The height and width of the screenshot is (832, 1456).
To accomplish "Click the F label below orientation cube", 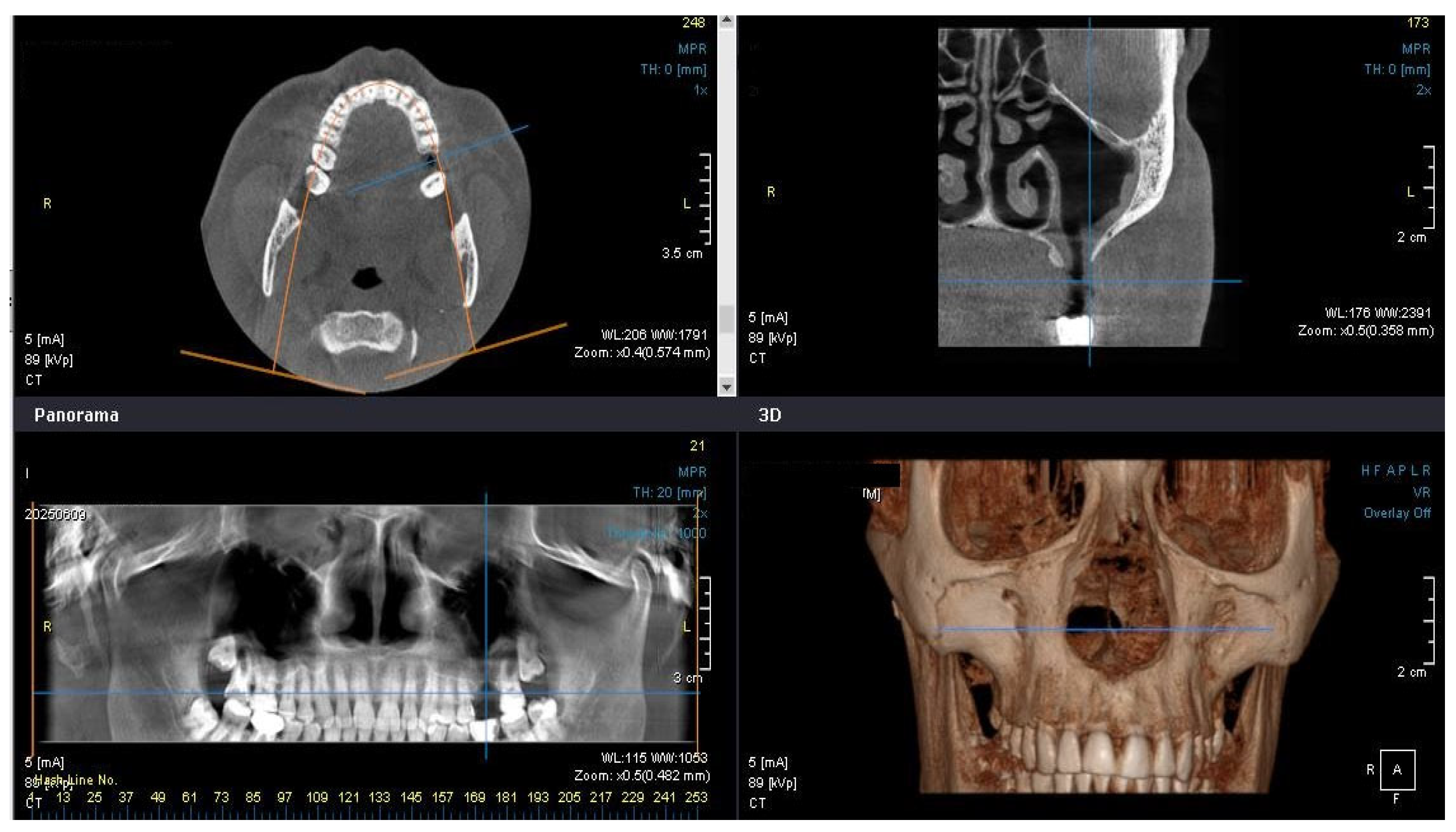I will pyautogui.click(x=1396, y=799).
